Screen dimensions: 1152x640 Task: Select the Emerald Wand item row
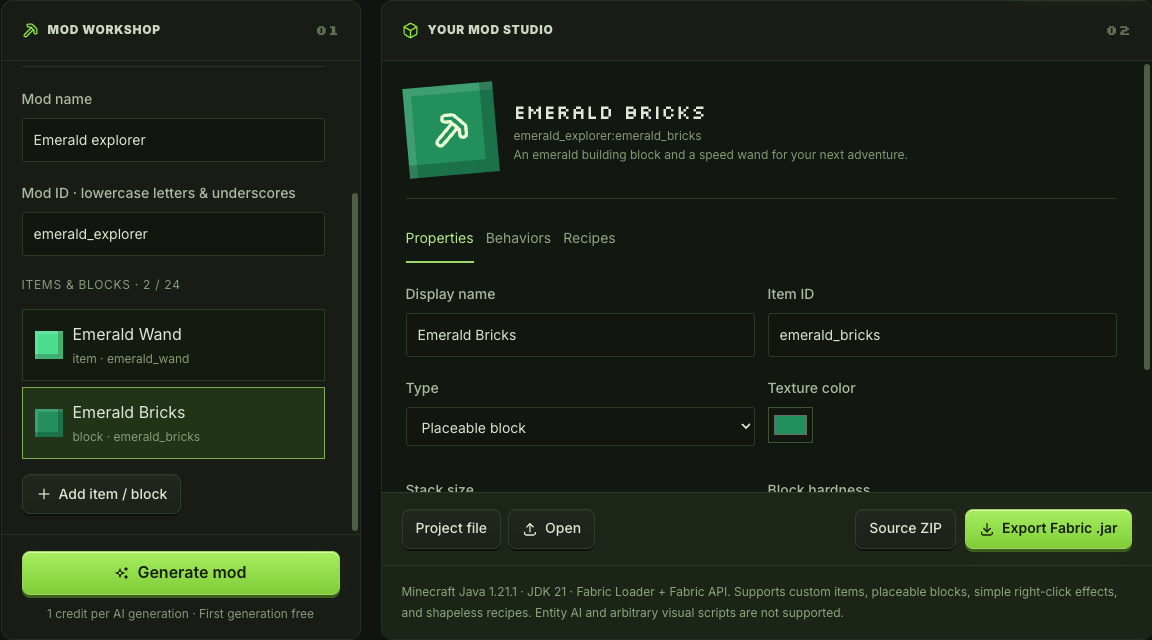[x=173, y=345]
